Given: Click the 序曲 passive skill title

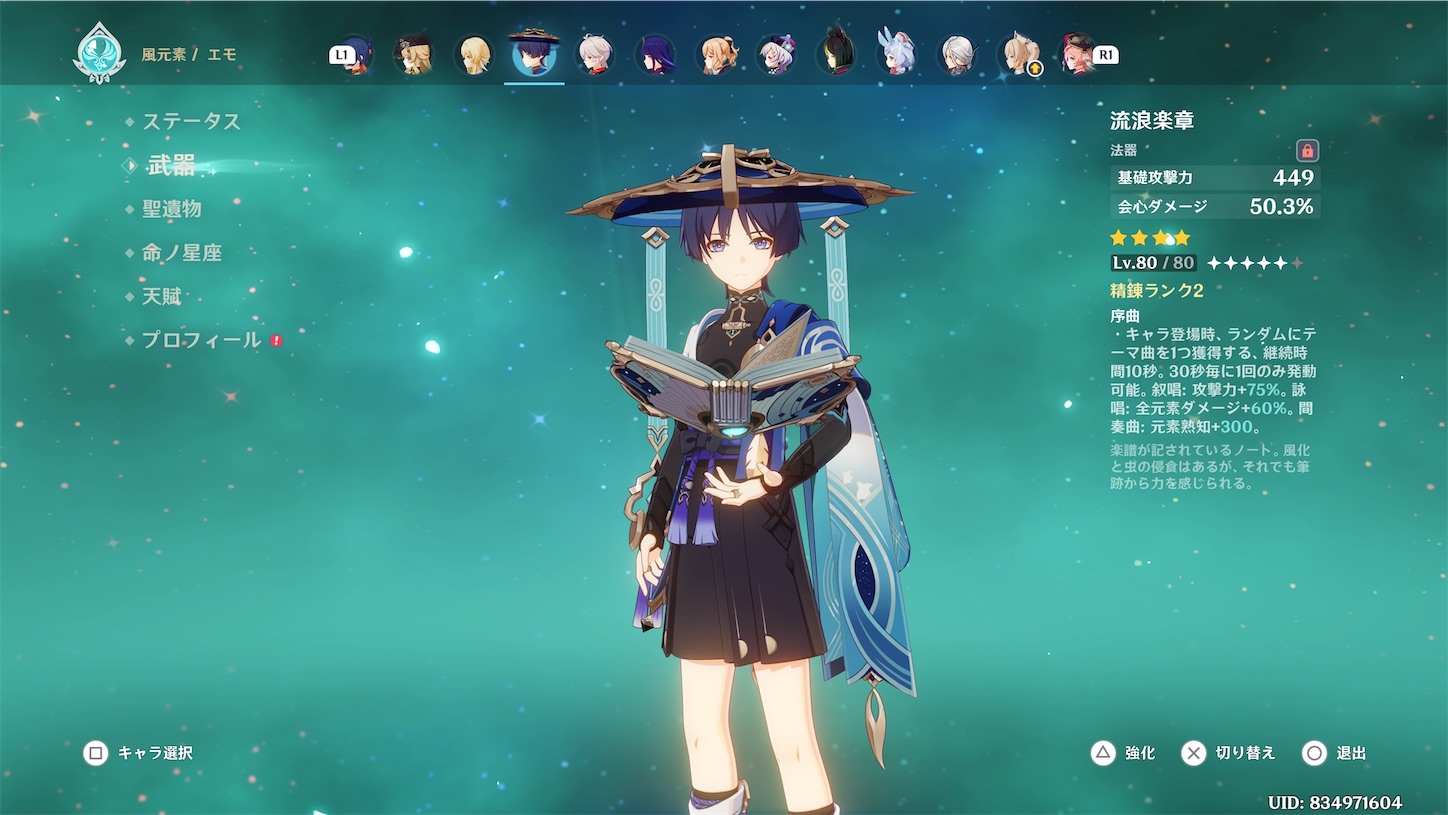Looking at the screenshot, I should coord(1125,315).
